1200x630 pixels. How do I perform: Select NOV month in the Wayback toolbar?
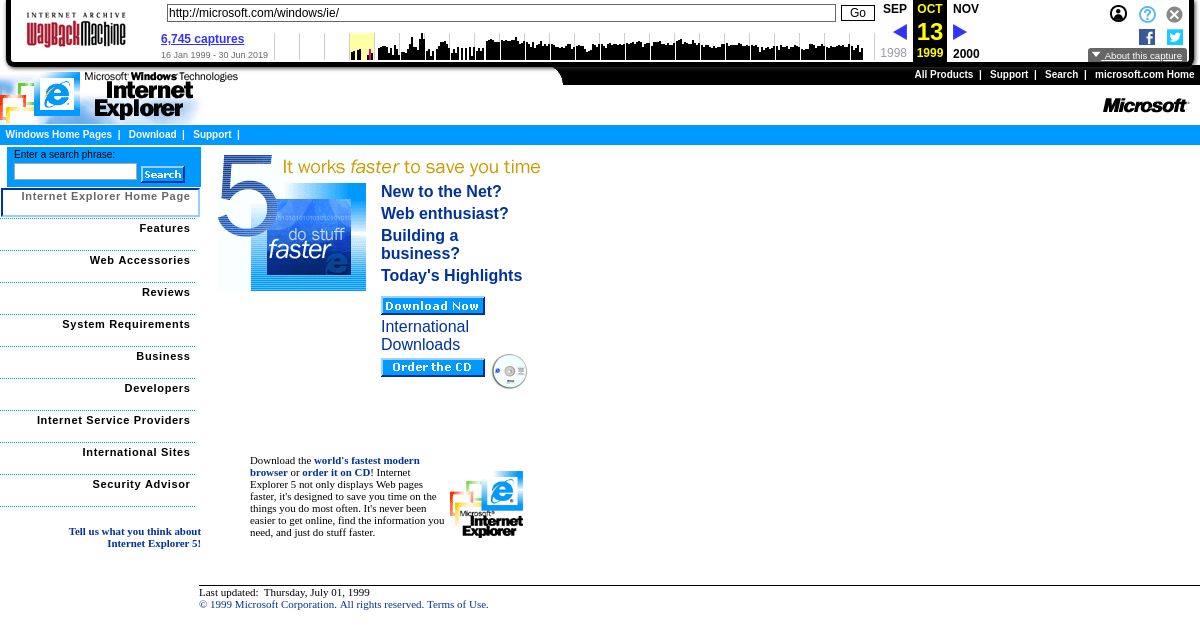point(966,9)
